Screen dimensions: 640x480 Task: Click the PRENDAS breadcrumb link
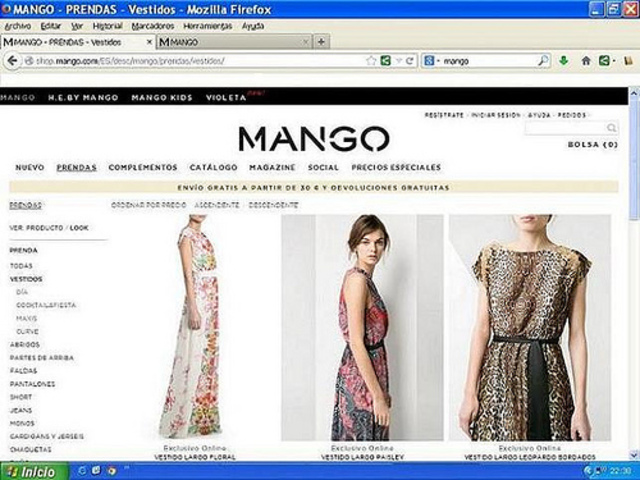pos(25,205)
